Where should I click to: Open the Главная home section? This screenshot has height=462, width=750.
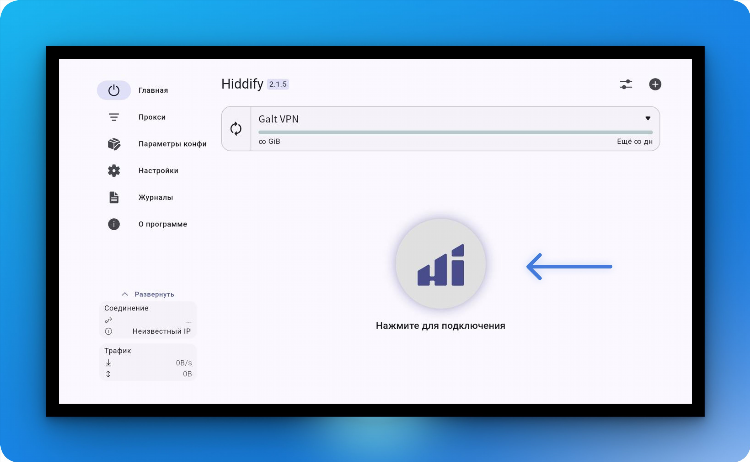click(153, 90)
